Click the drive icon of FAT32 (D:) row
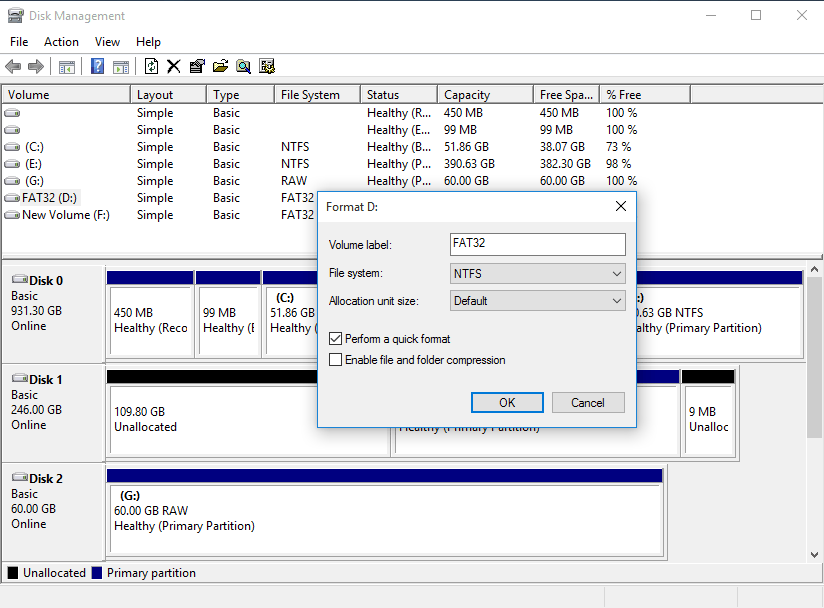Viewport: 824px width, 608px height. [x=12, y=198]
